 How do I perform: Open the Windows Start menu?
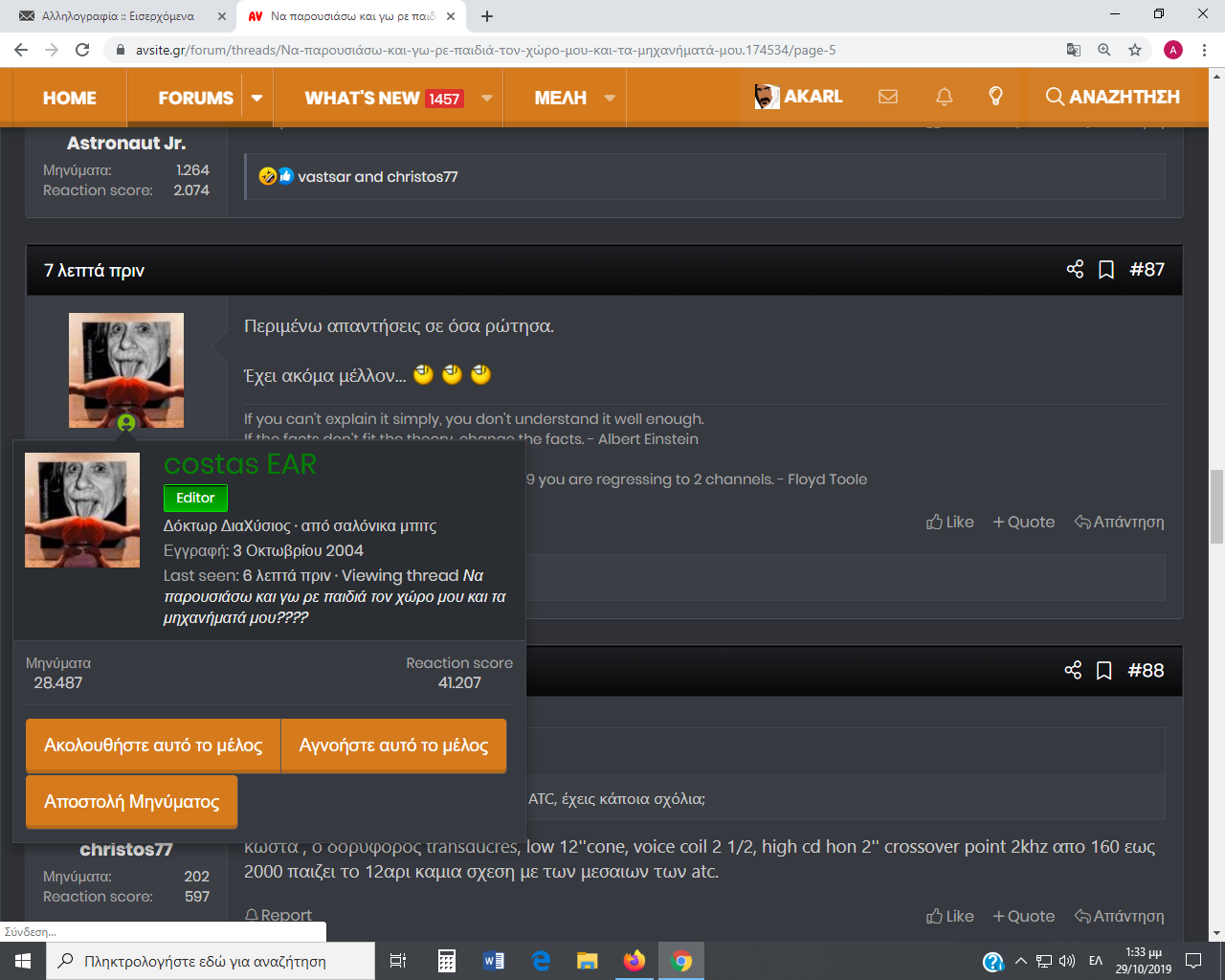(23, 961)
